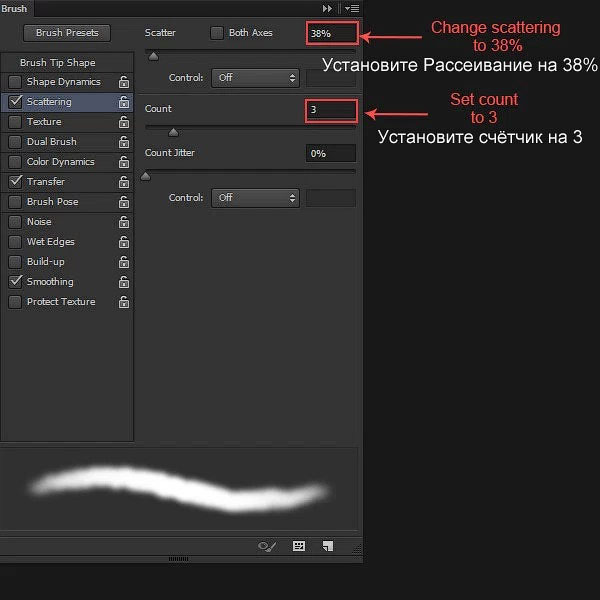Toggle the lock icon for Scattering
This screenshot has height=600, width=600.
tap(124, 102)
